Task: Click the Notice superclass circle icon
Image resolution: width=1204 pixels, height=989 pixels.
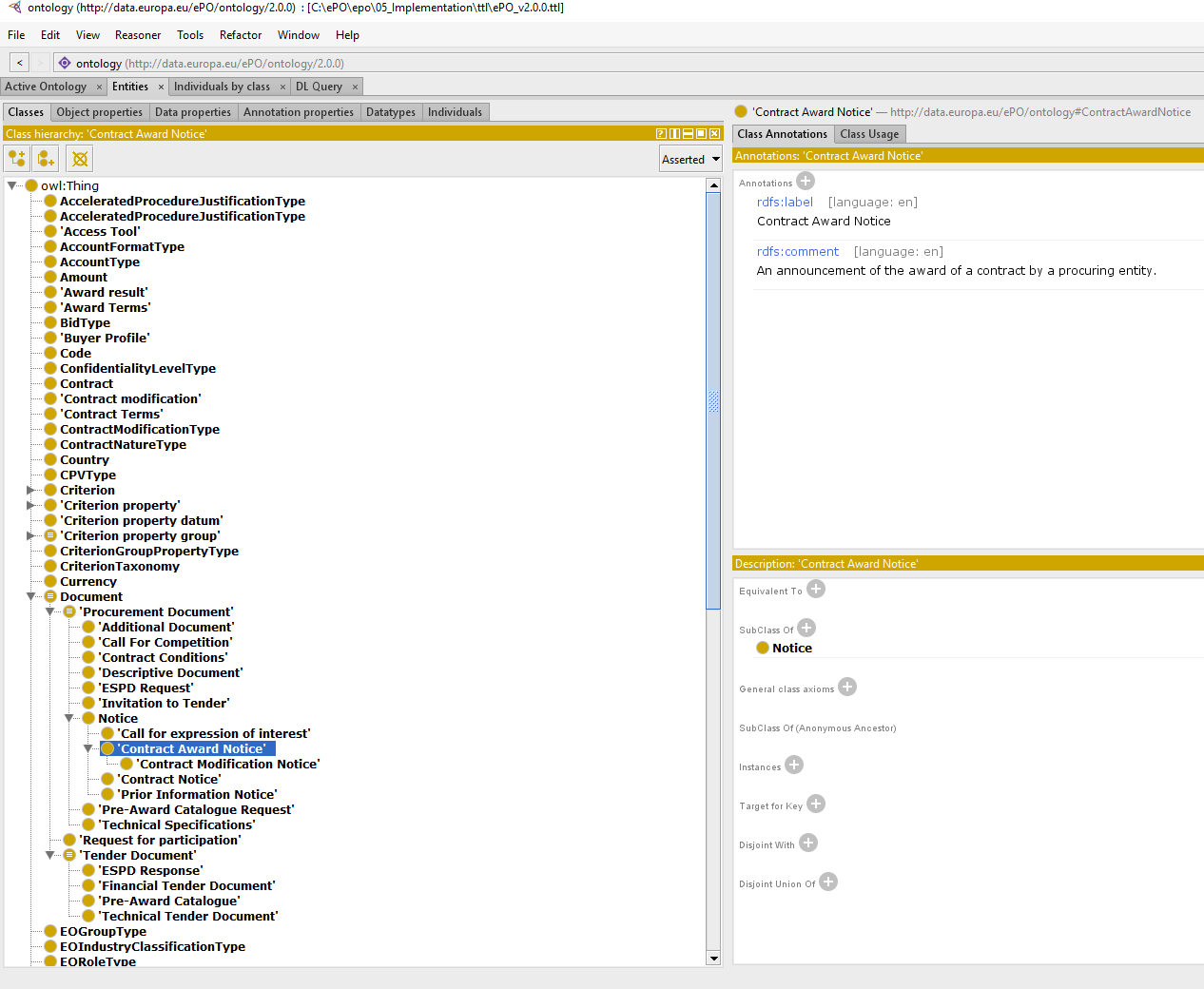Action: (x=763, y=649)
